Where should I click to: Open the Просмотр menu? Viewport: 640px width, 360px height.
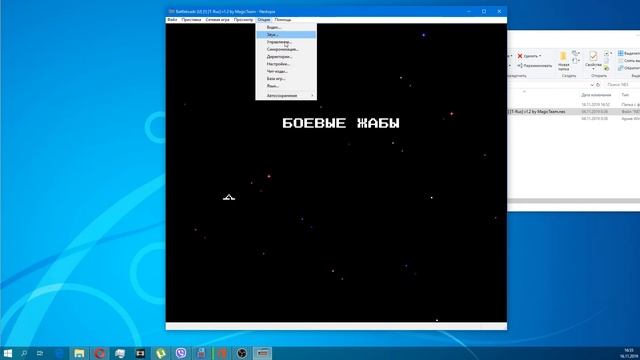(x=243, y=20)
